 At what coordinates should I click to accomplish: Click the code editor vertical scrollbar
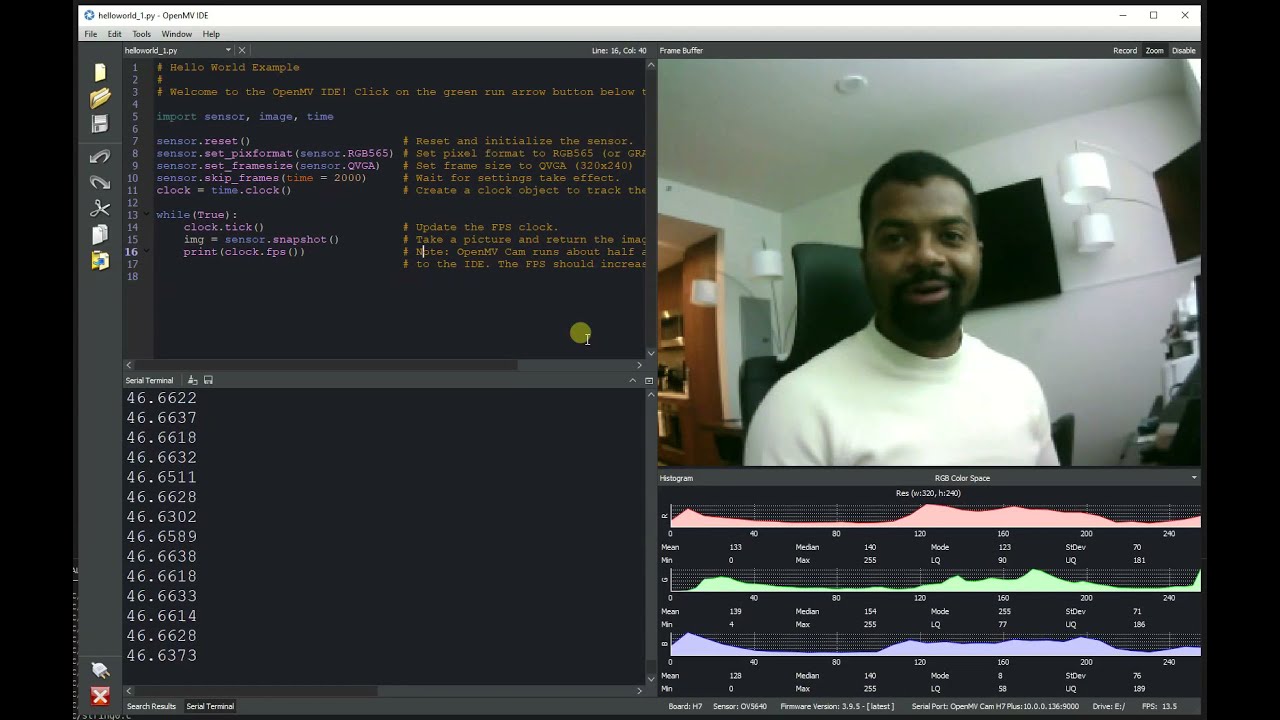(x=651, y=208)
